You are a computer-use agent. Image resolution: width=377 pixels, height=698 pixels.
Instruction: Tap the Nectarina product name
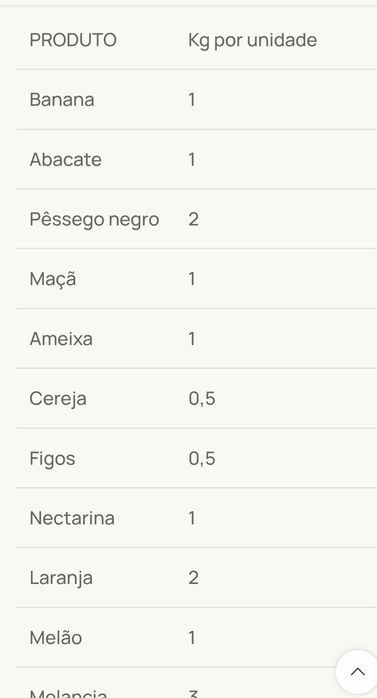[72, 518]
